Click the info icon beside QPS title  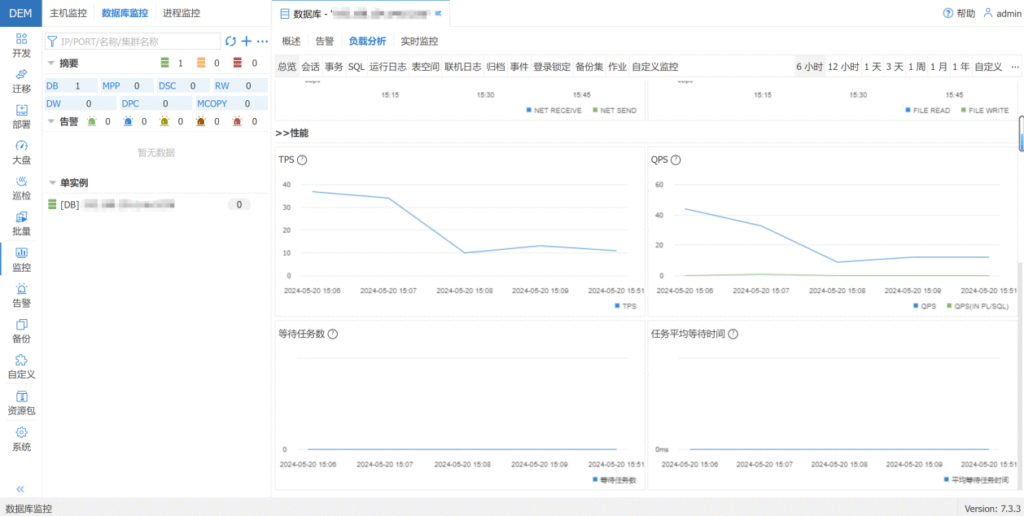coord(676,160)
